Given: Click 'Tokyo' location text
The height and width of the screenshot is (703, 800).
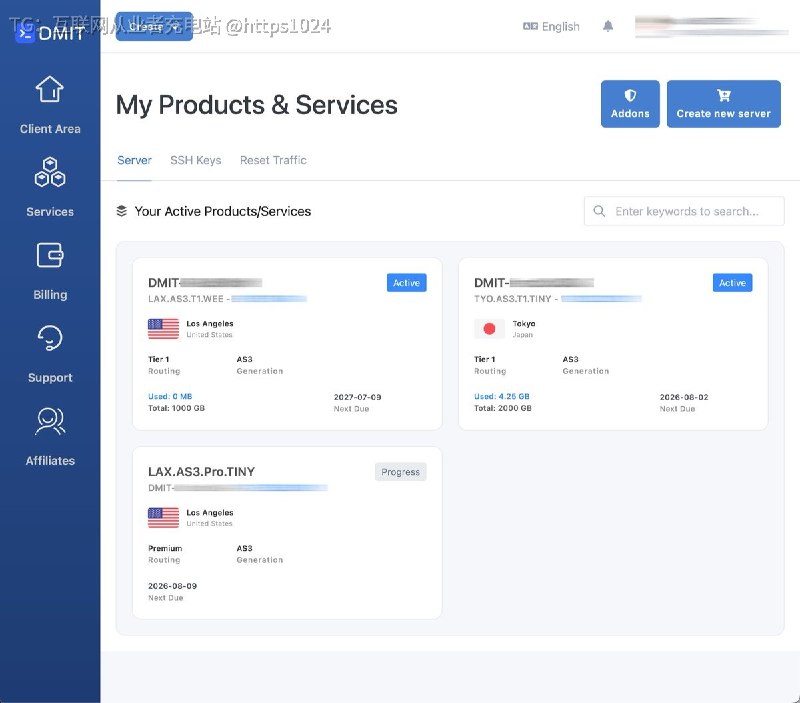Looking at the screenshot, I should click(524, 323).
